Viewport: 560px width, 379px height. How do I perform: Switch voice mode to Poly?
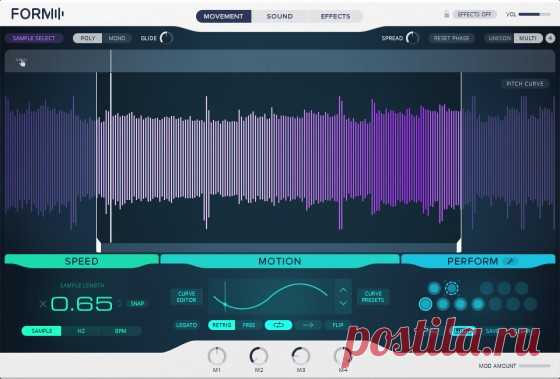coord(88,38)
